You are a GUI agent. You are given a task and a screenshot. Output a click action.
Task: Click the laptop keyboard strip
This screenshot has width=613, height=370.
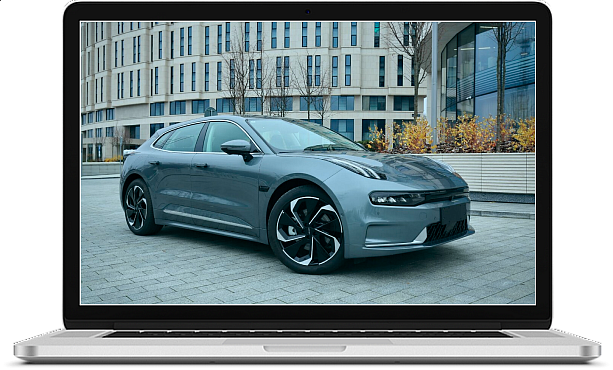[308, 334]
